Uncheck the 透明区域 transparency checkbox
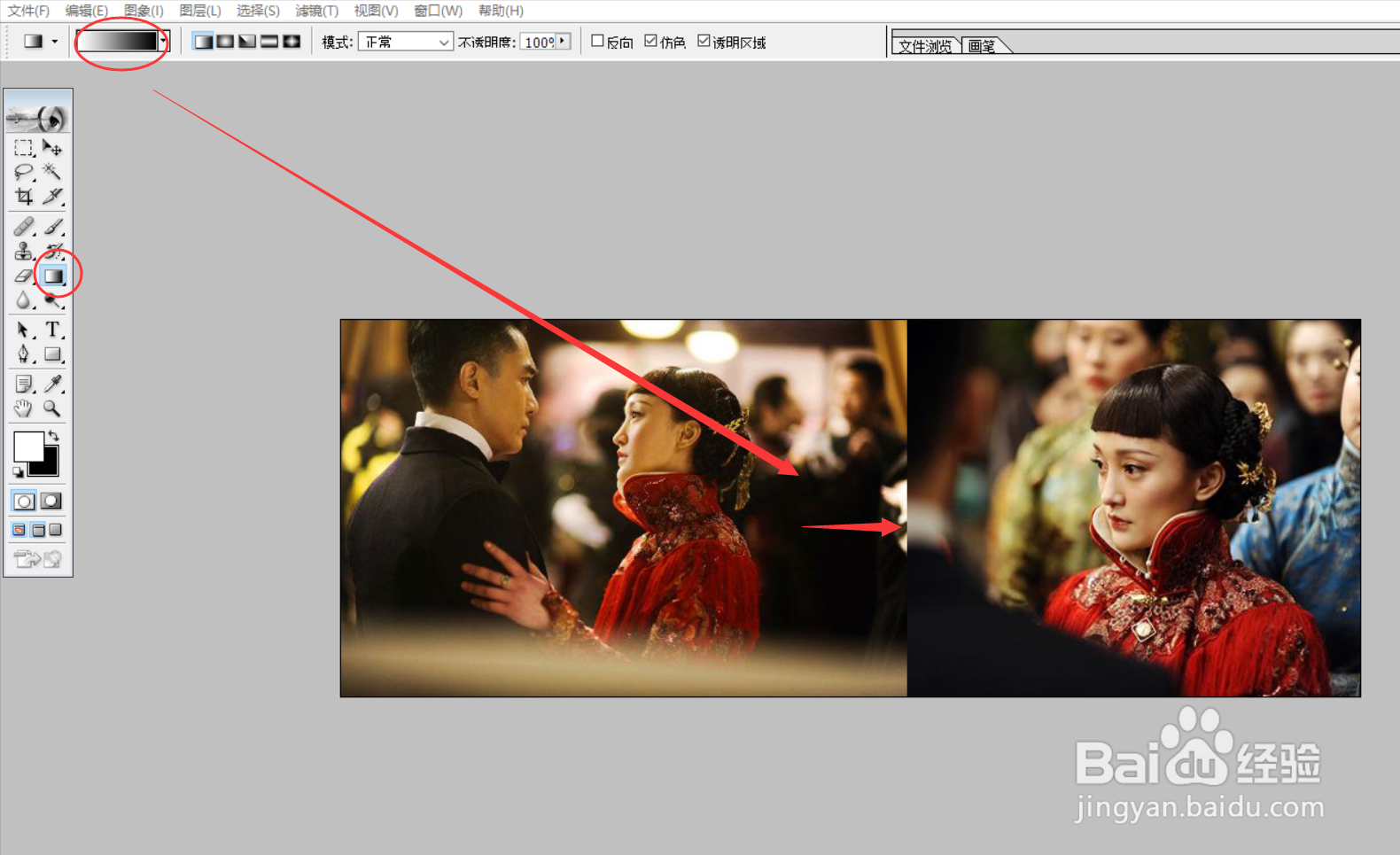The width and height of the screenshot is (1400, 855). click(704, 41)
